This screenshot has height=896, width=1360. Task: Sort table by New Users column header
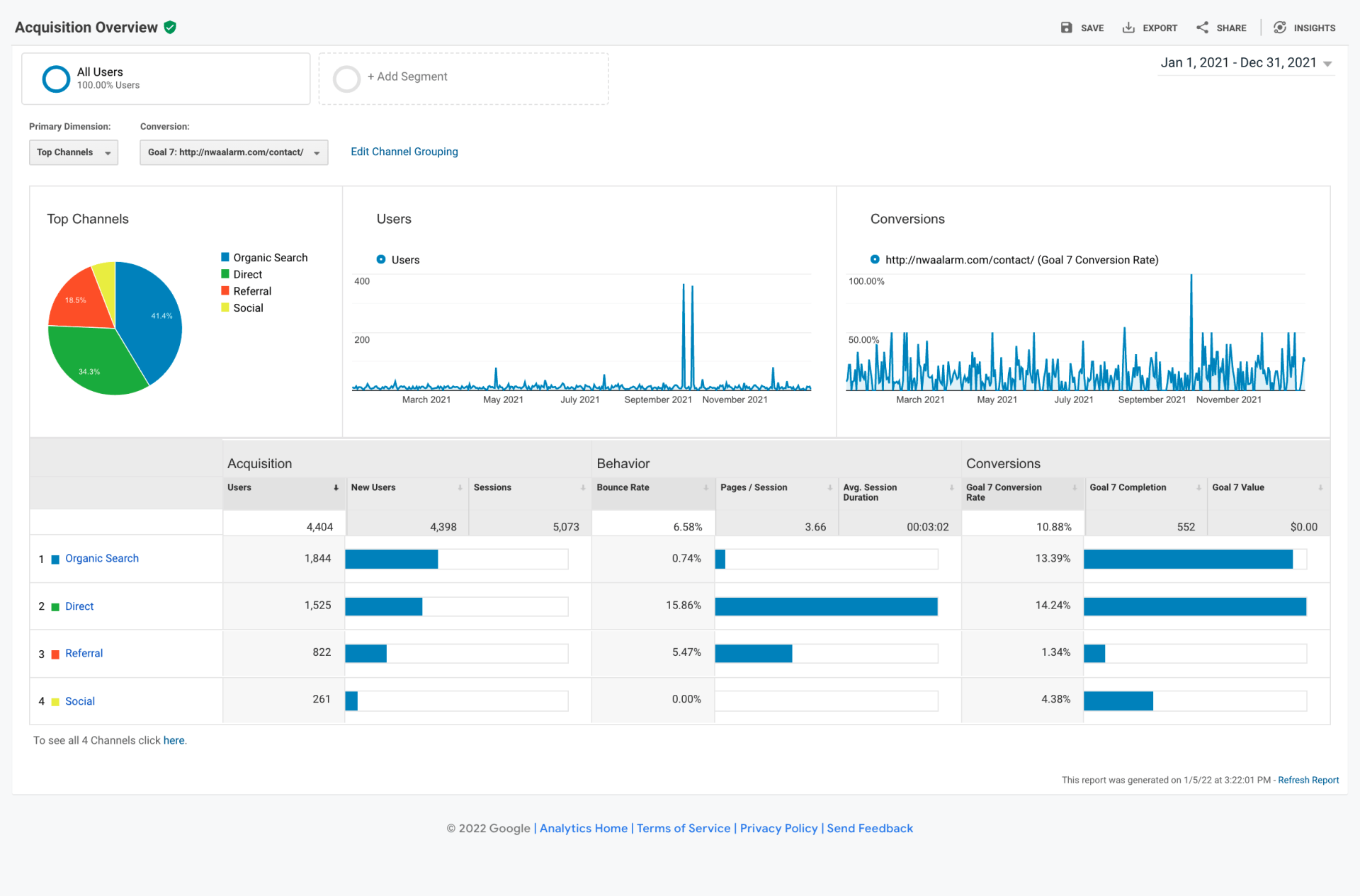tap(373, 488)
